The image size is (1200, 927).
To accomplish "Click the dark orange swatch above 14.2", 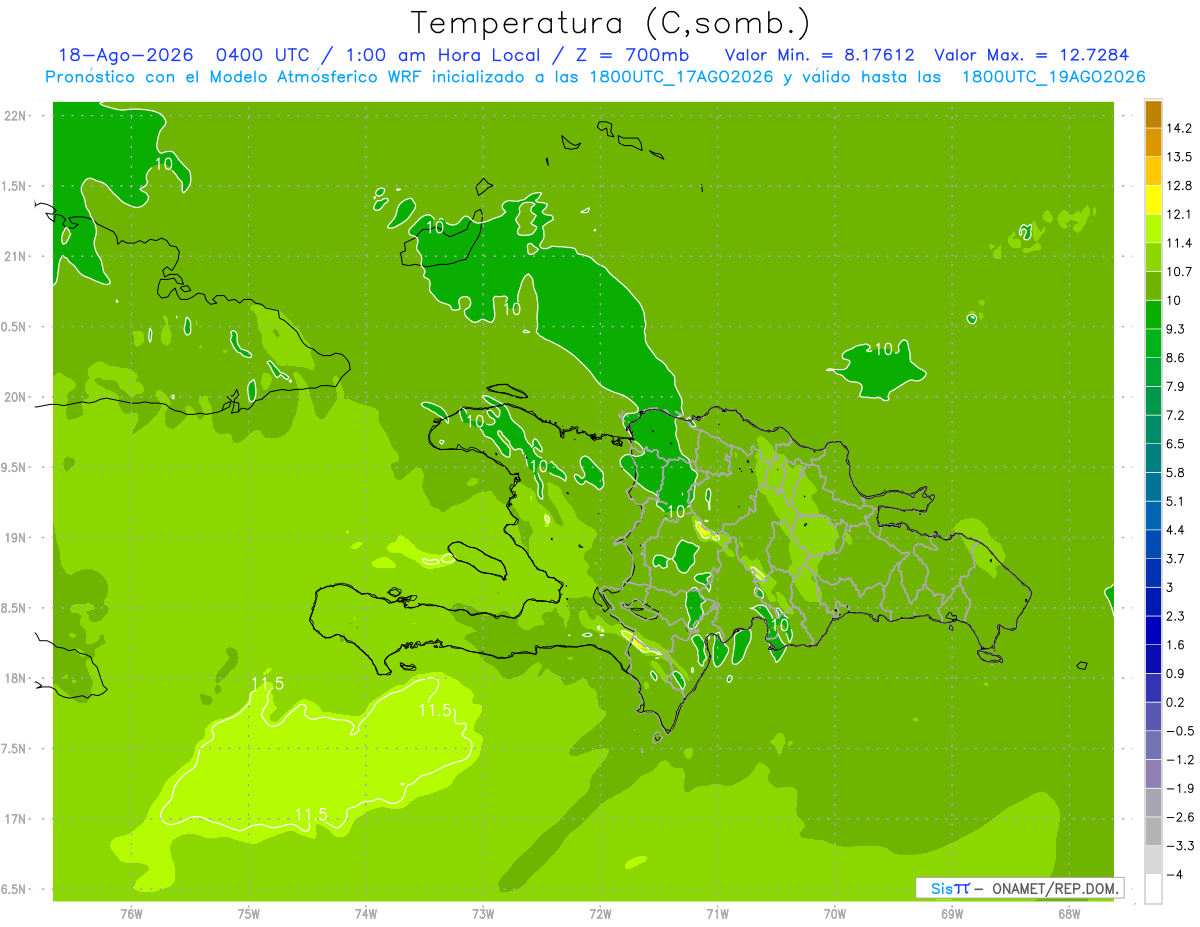I will click(x=1153, y=114).
